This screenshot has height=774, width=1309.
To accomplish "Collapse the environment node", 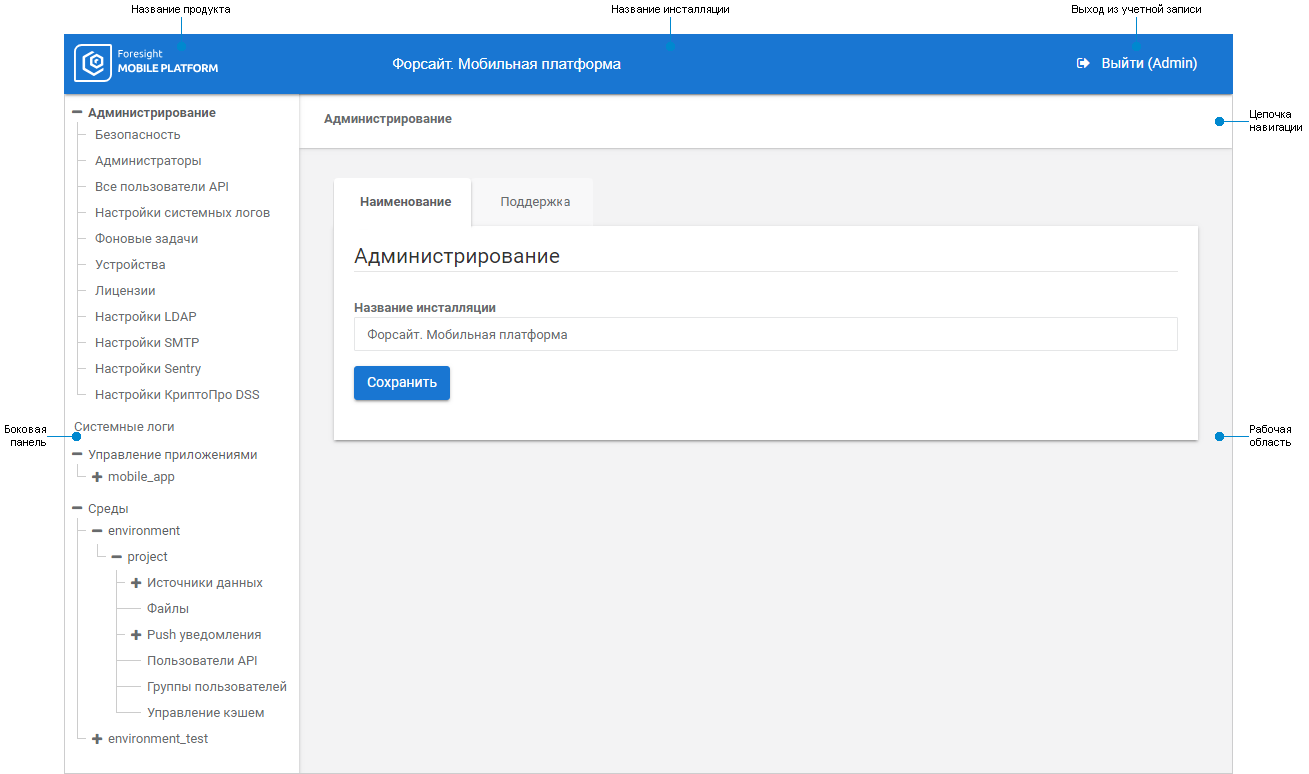I will click(x=97, y=531).
